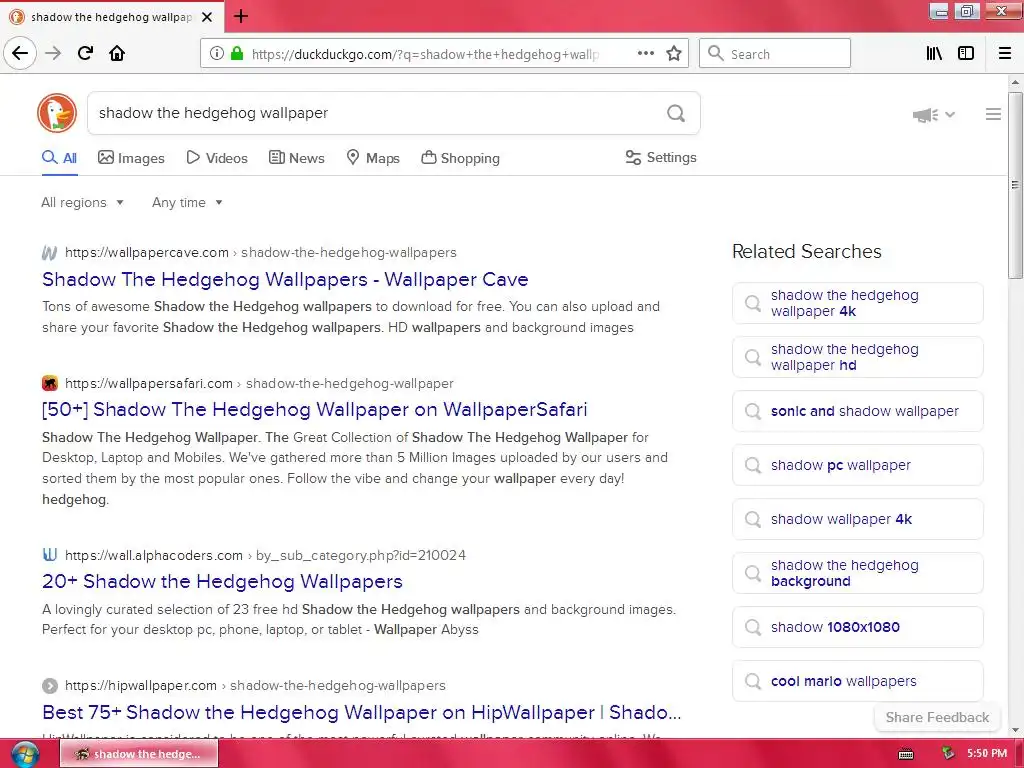Image resolution: width=1024 pixels, height=768 pixels.
Task: Focus the Firefox toolbar Search box
Action: pyautogui.click(x=775, y=53)
